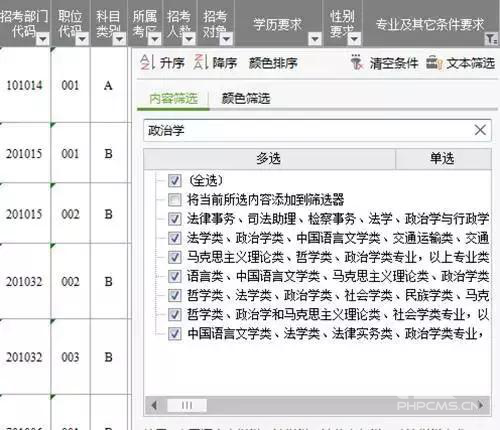500x430 pixels.
Task: Uncheck the 马克思主义理论类、哲学类 filter item
Action: (x=175, y=257)
